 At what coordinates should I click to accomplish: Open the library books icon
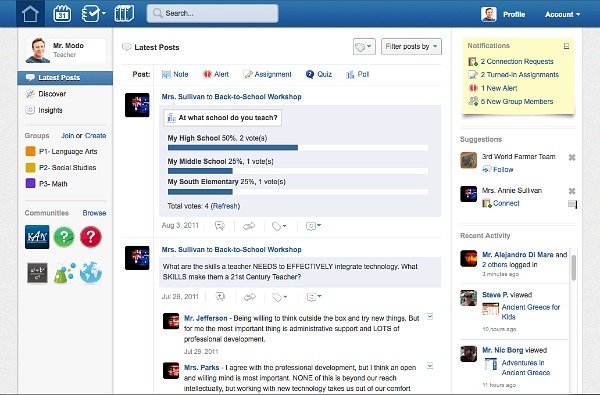124,14
